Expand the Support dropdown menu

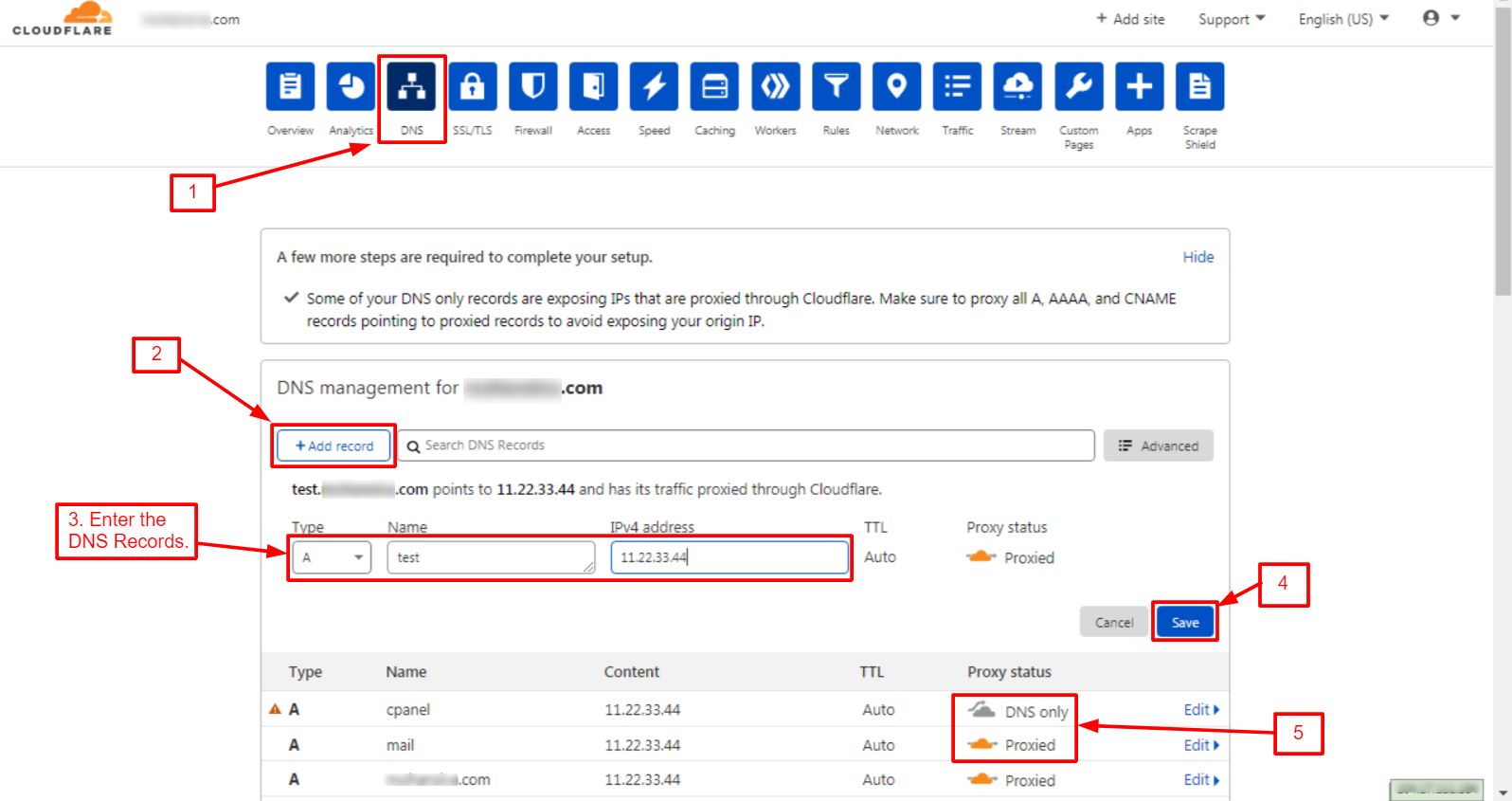(x=1231, y=19)
